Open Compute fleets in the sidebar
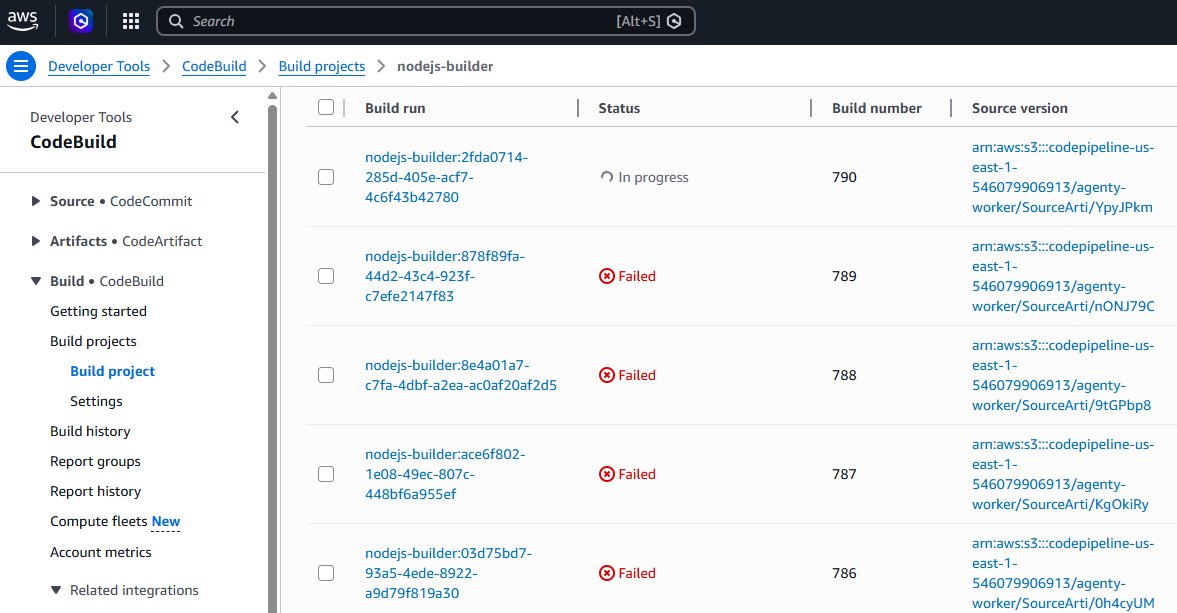The width and height of the screenshot is (1177, 613). pyautogui.click(x=98, y=521)
